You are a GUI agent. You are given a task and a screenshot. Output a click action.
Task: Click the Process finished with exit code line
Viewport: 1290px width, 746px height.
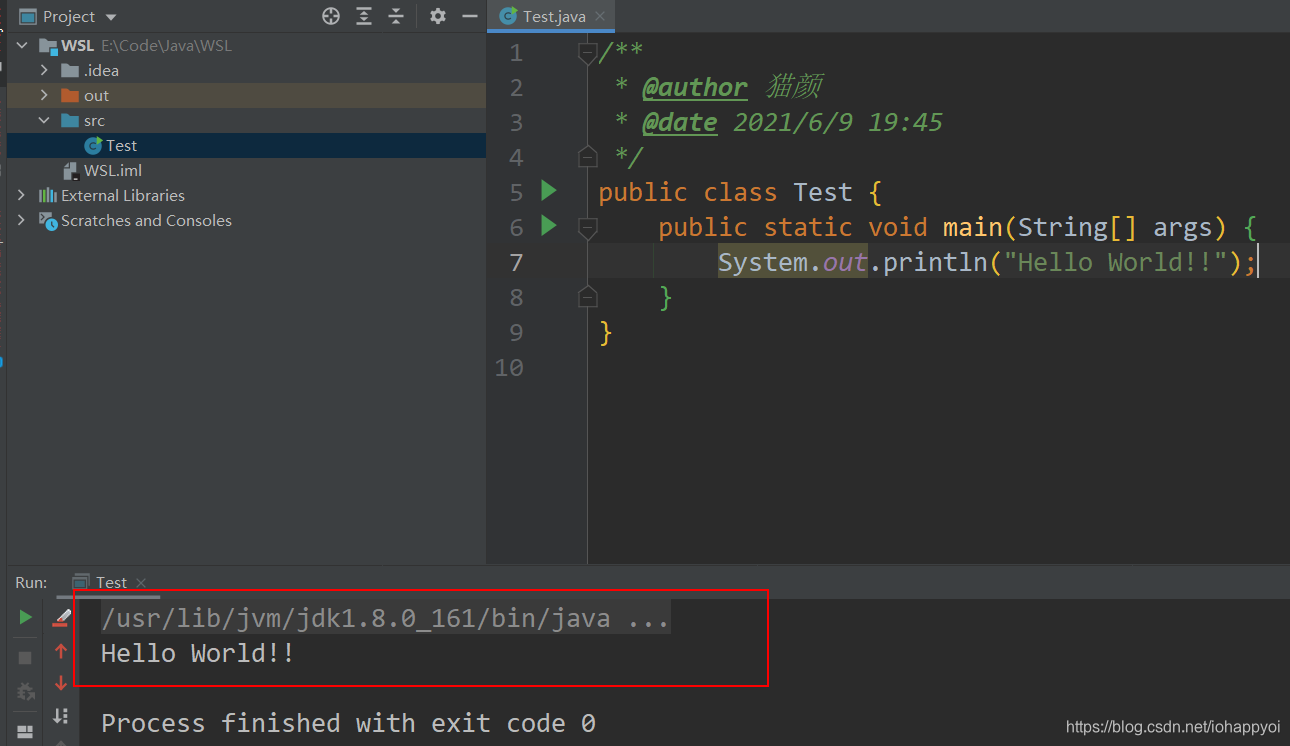(348, 723)
